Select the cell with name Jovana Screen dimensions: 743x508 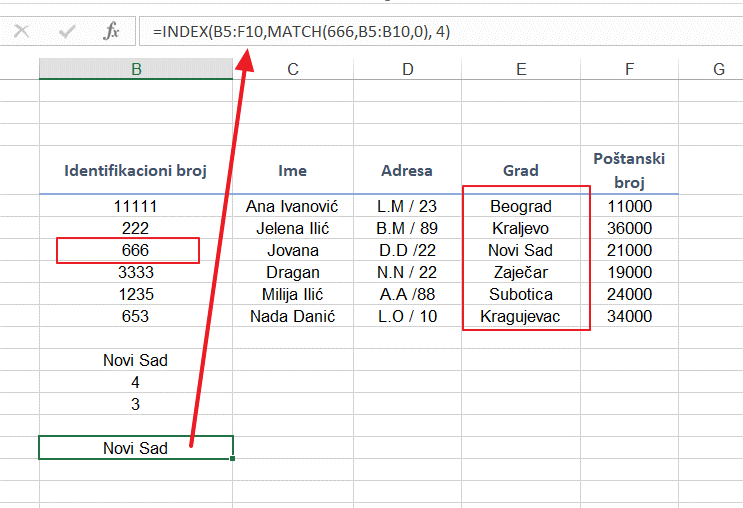292,250
